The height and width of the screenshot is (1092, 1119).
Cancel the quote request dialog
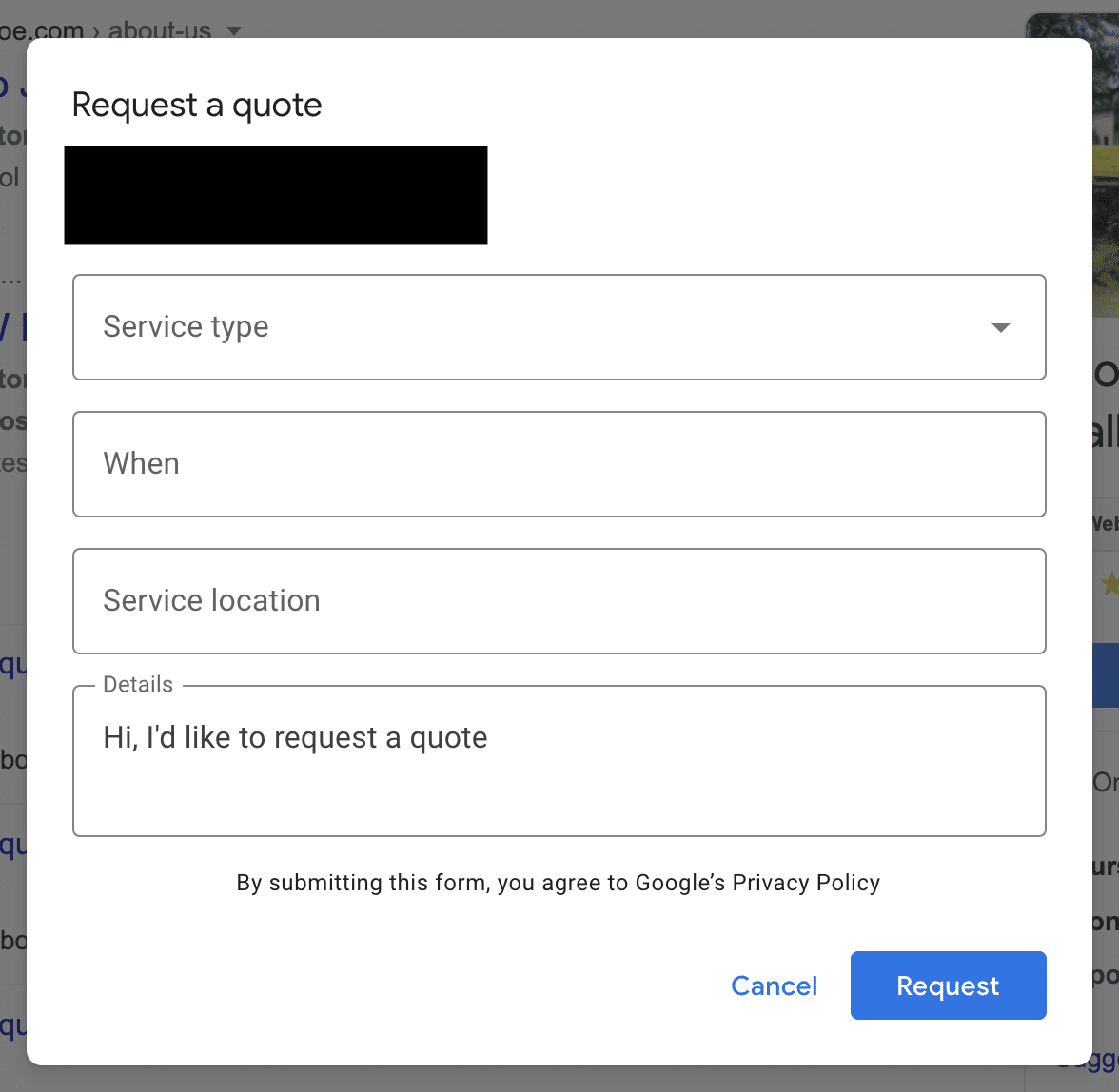(x=774, y=985)
